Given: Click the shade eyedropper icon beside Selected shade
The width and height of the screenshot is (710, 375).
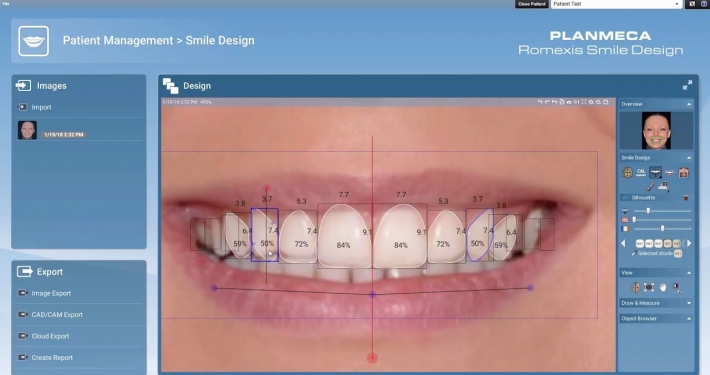Looking at the screenshot, I should (x=633, y=254).
